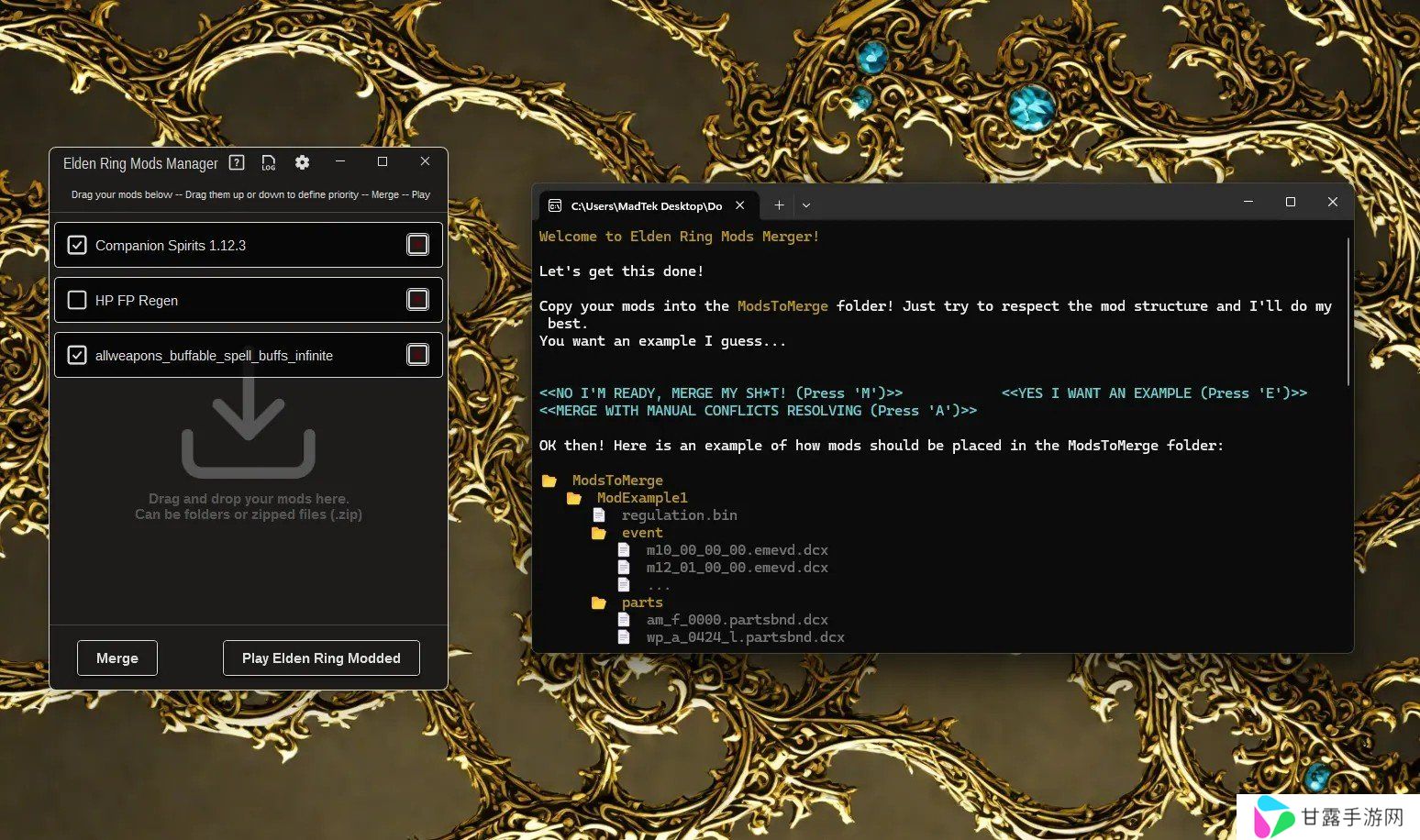
Task: Click the parts folder icon
Action: tap(599, 602)
